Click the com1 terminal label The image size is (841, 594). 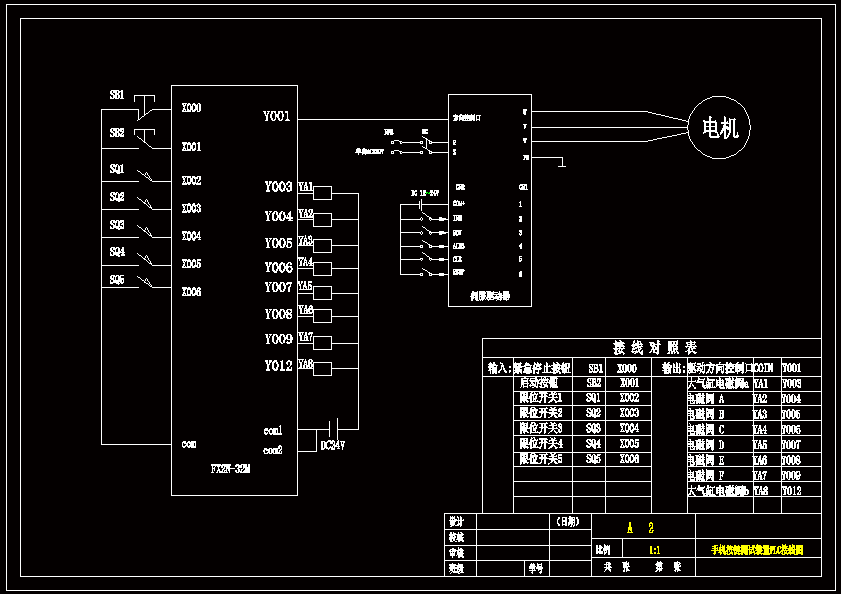[x=273, y=430]
